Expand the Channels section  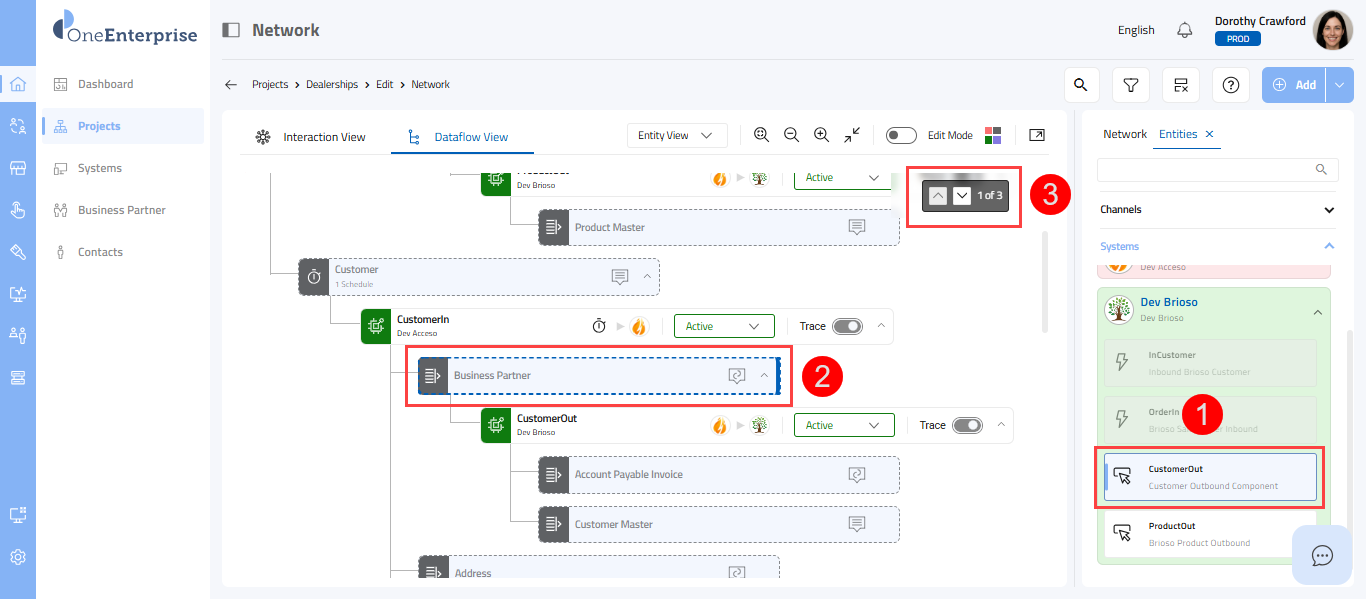pyautogui.click(x=1328, y=210)
